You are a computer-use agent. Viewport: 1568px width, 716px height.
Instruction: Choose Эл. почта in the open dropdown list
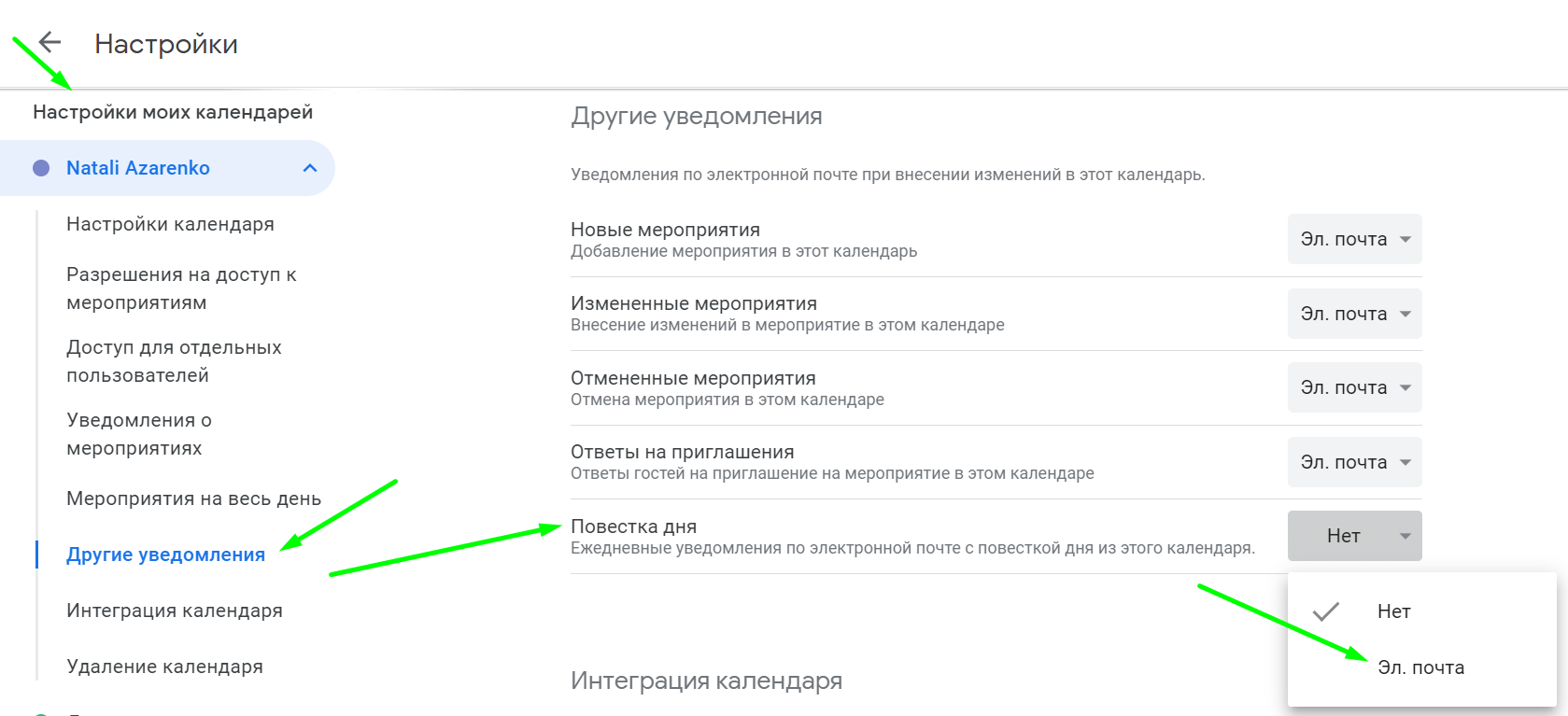coord(1421,667)
